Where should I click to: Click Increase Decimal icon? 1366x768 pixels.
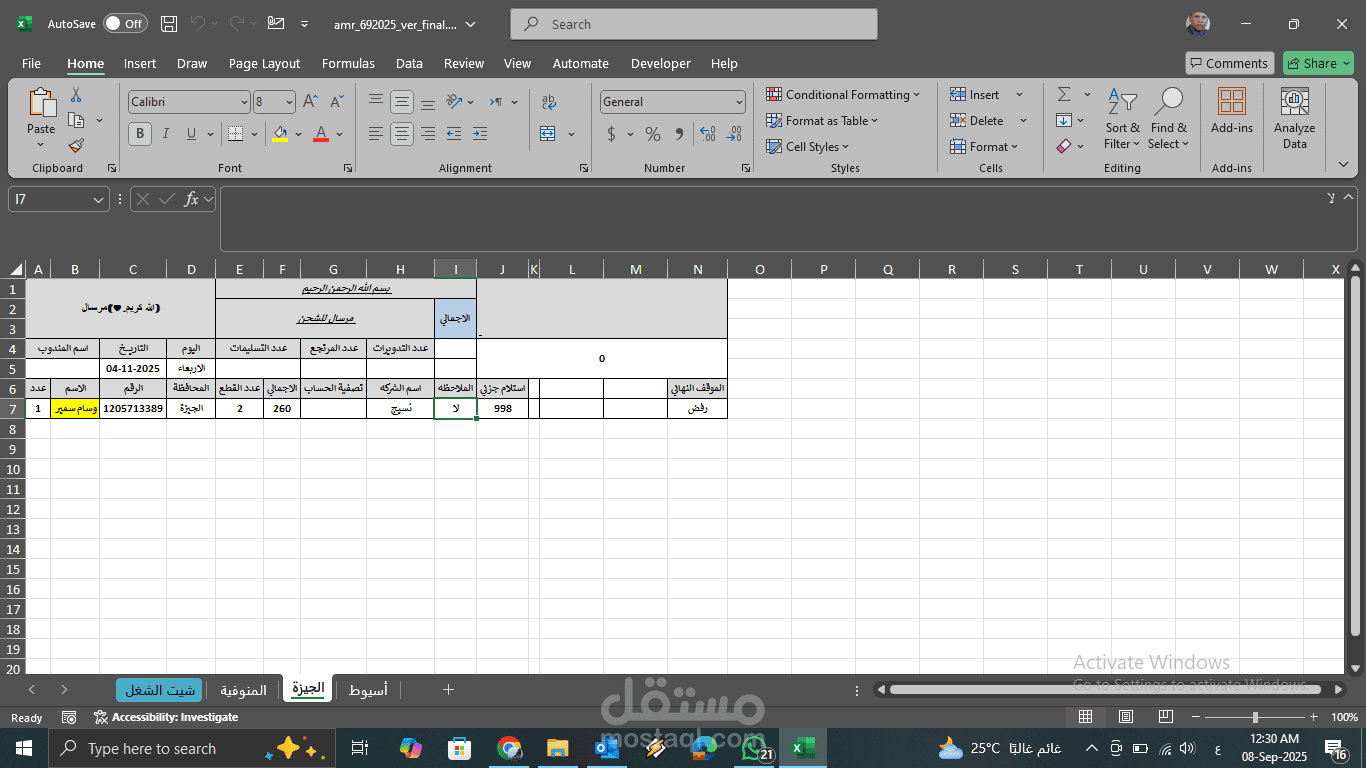pos(708,134)
